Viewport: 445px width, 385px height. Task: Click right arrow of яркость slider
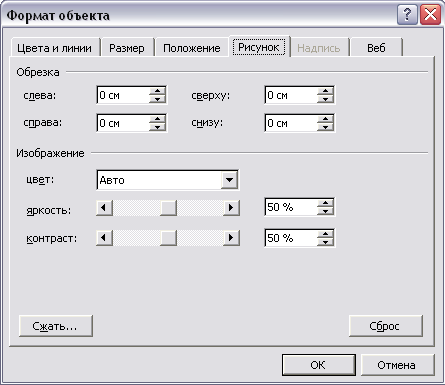click(231, 208)
